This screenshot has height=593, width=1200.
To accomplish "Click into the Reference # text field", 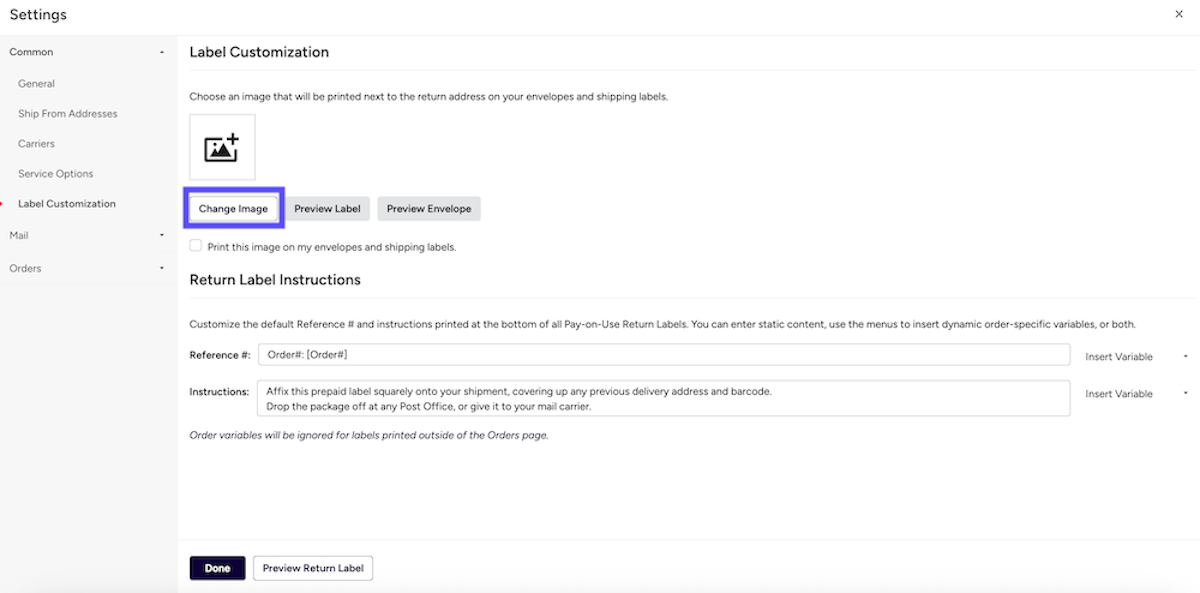I will (x=663, y=356).
